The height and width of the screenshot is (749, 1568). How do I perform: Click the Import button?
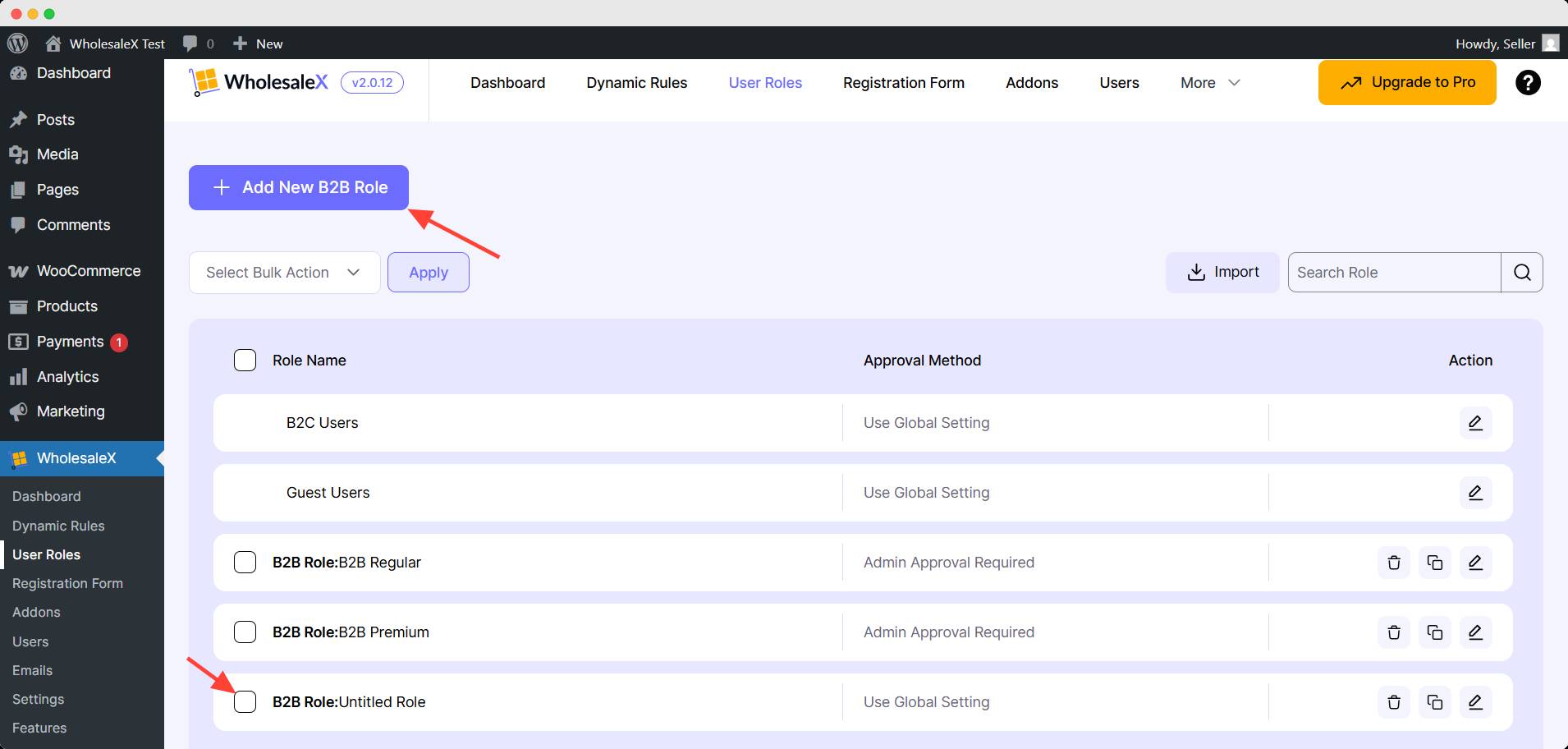pyautogui.click(x=1222, y=272)
